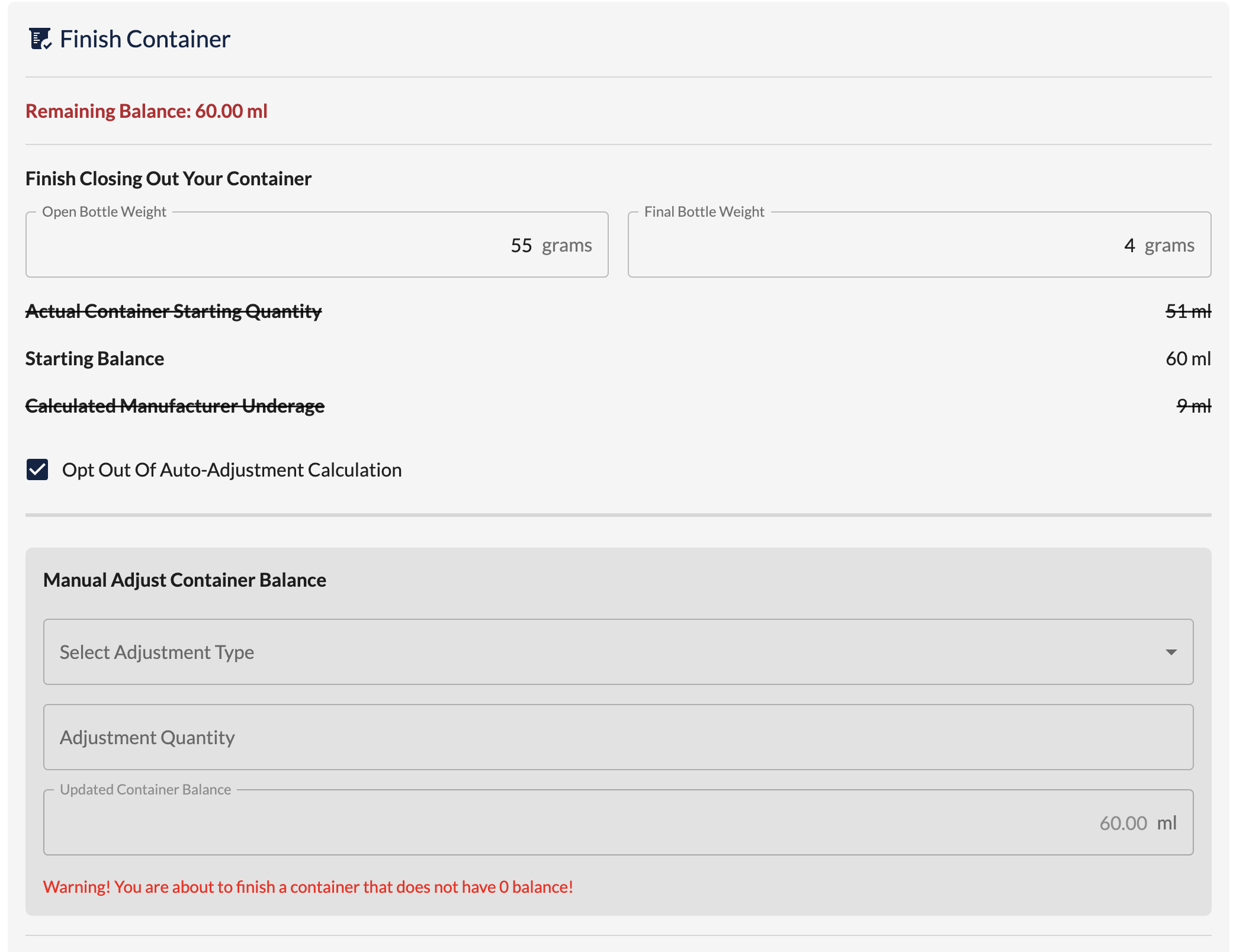Click the Manual Adjust Container Balance heading
1233x952 pixels.
click(x=185, y=580)
